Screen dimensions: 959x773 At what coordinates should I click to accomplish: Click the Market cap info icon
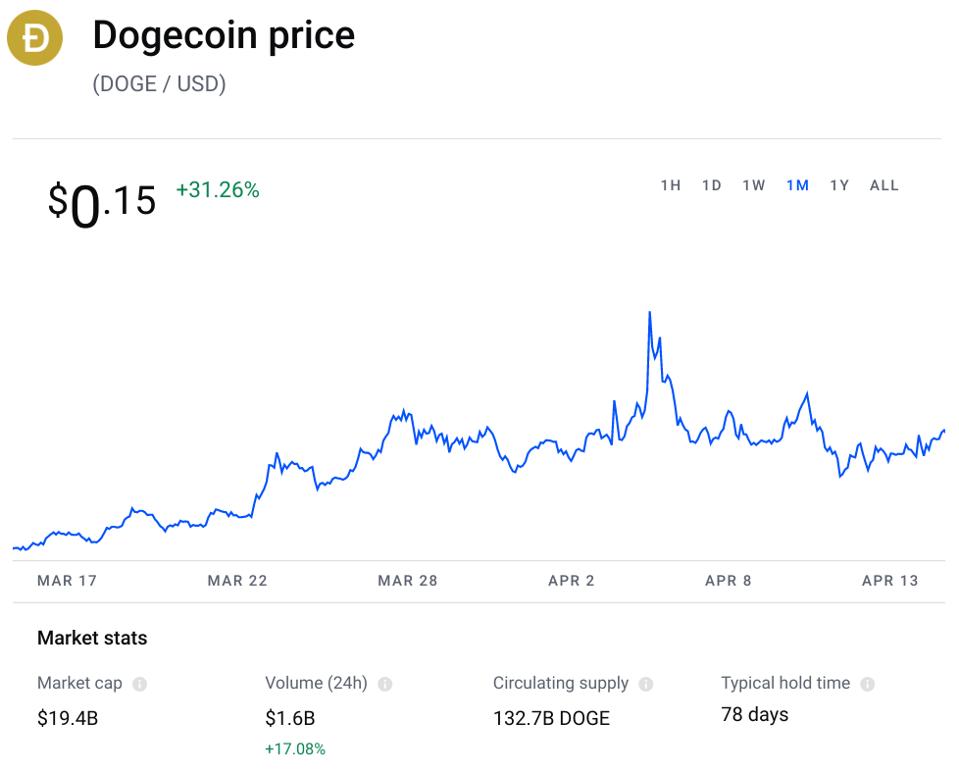[x=140, y=684]
